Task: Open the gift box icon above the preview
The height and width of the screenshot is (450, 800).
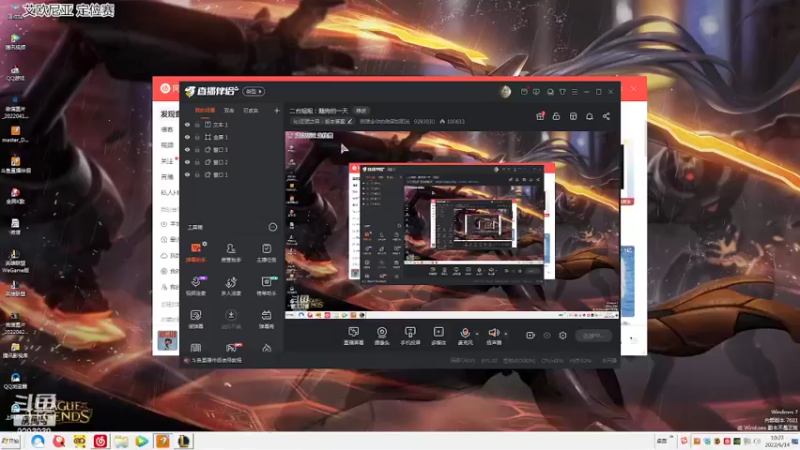Action: coord(540,116)
